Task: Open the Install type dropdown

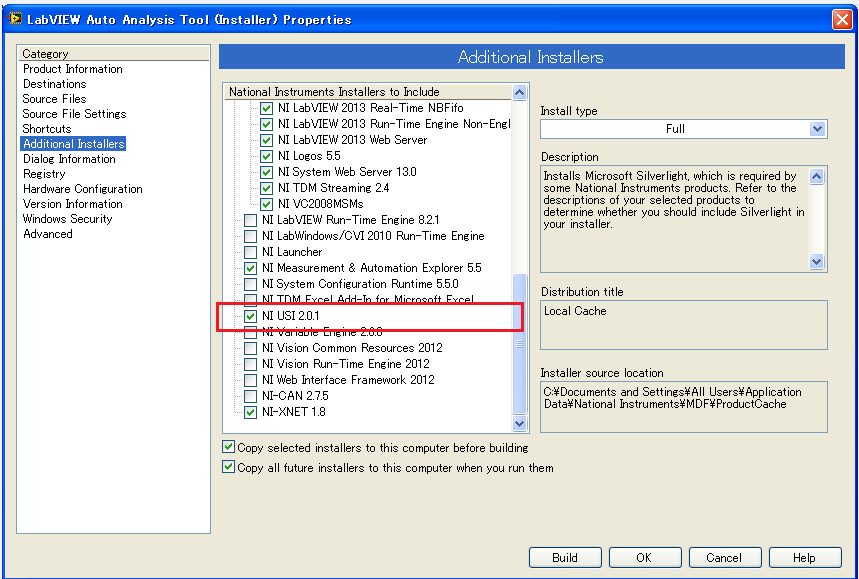Action: coord(683,129)
